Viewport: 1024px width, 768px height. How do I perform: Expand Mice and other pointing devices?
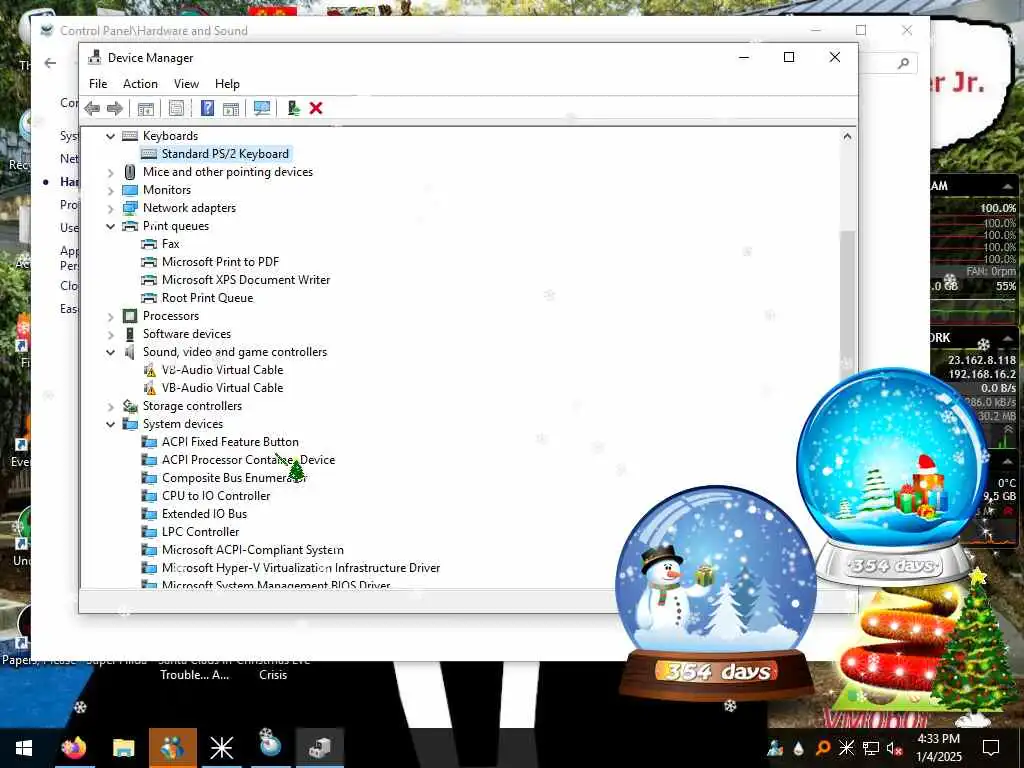[110, 172]
